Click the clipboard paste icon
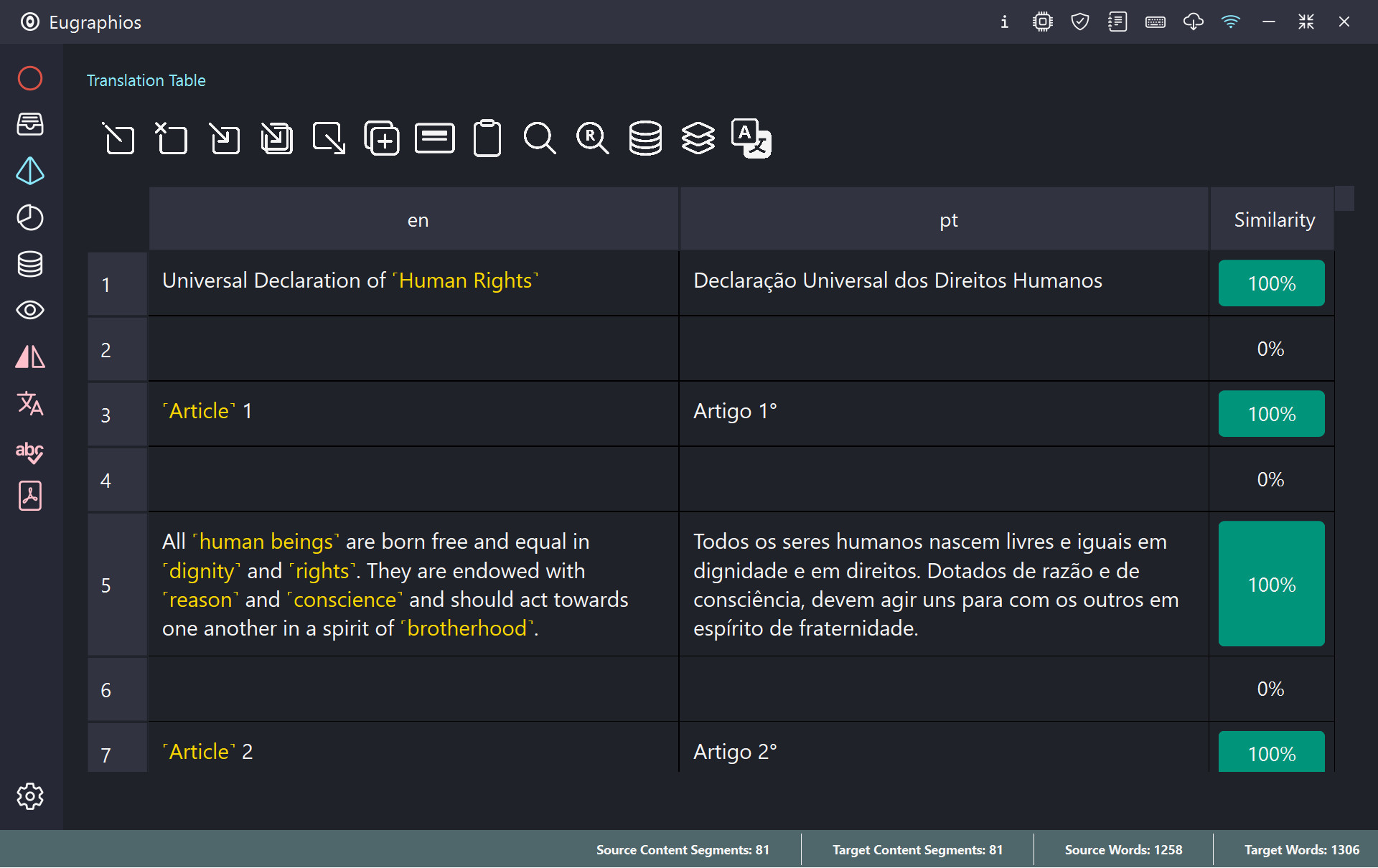 tap(487, 138)
